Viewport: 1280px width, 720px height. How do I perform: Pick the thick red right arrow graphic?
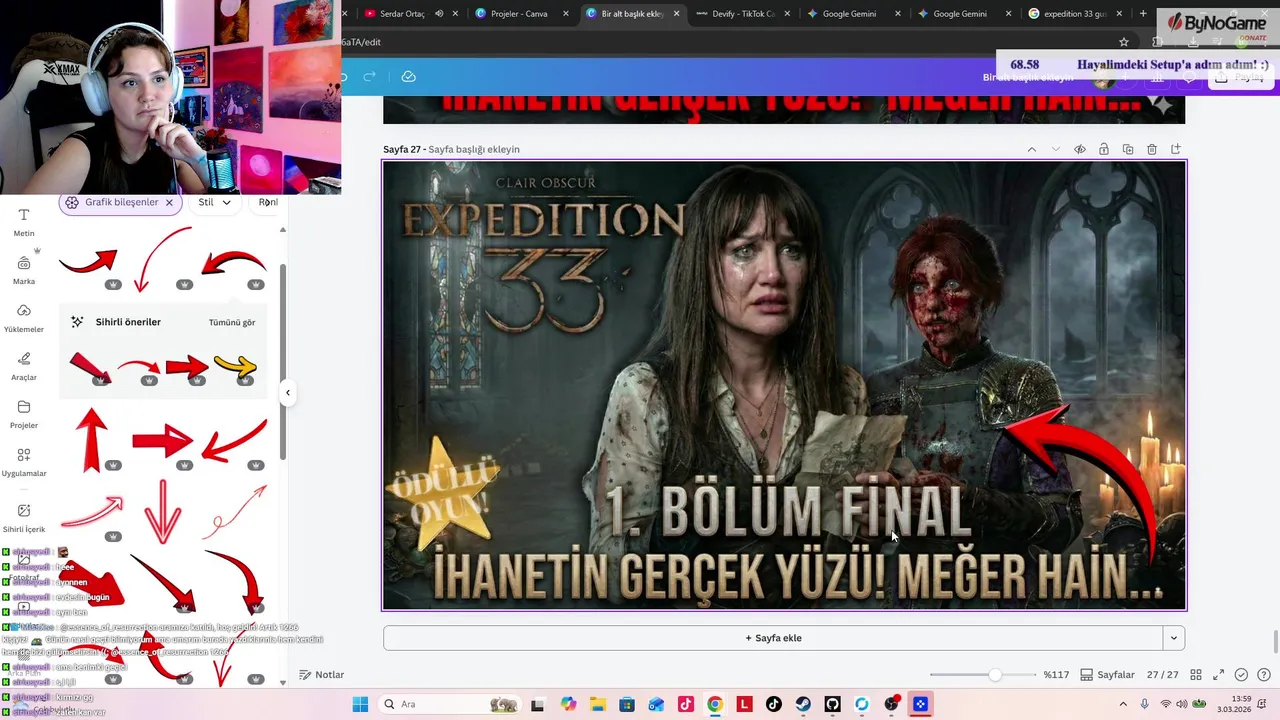click(163, 440)
